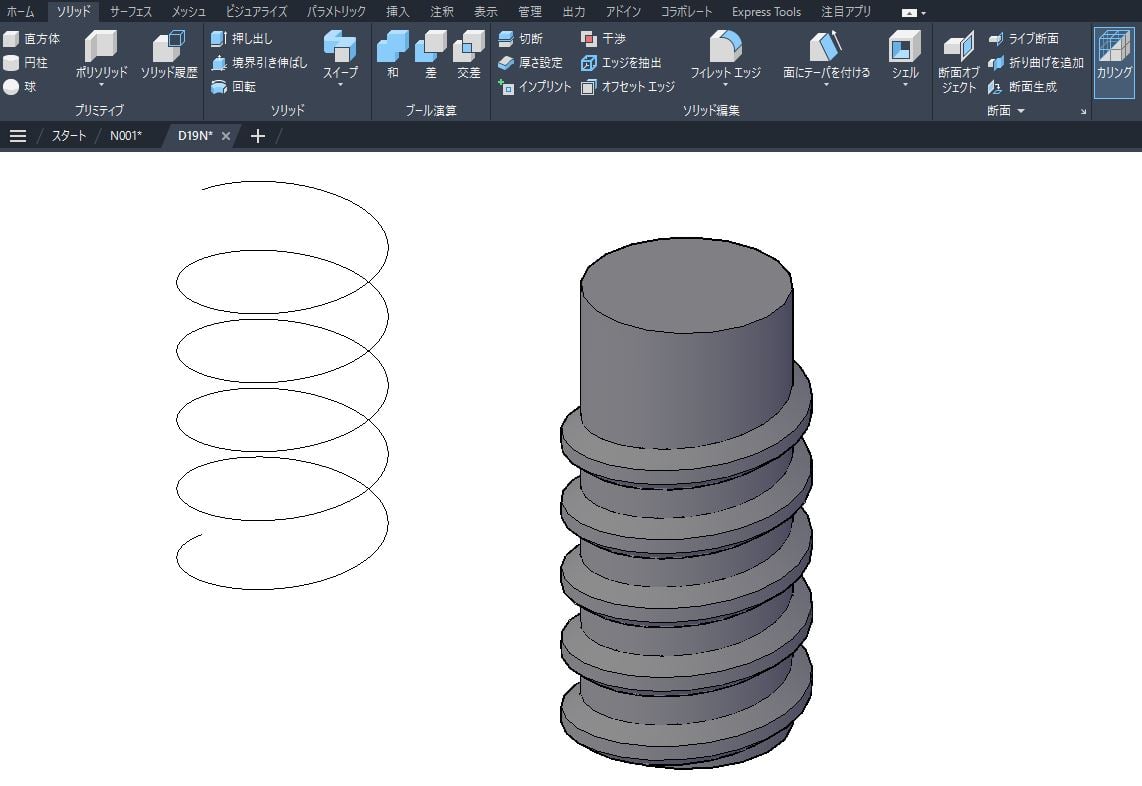Select the Box (直方体) primitive tool
The height and width of the screenshot is (786, 1142).
tap(38, 38)
